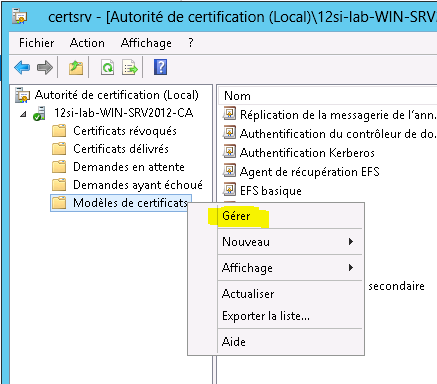Viewport: 437px width, 384px height.
Task: Expand the Nouveau submenu arrow
Action: point(351,242)
